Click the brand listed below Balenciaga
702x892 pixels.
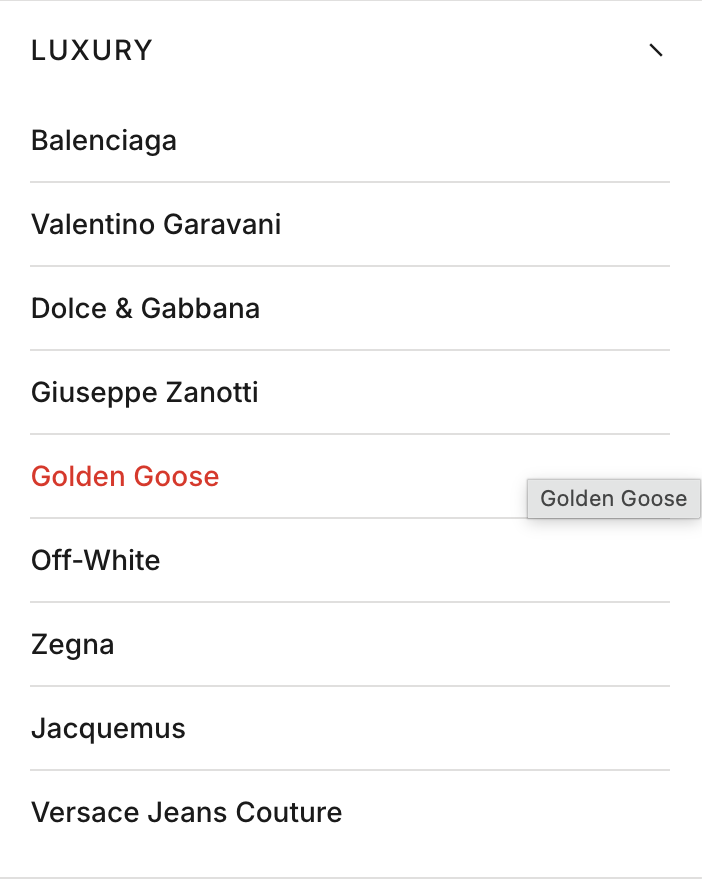[x=156, y=224]
